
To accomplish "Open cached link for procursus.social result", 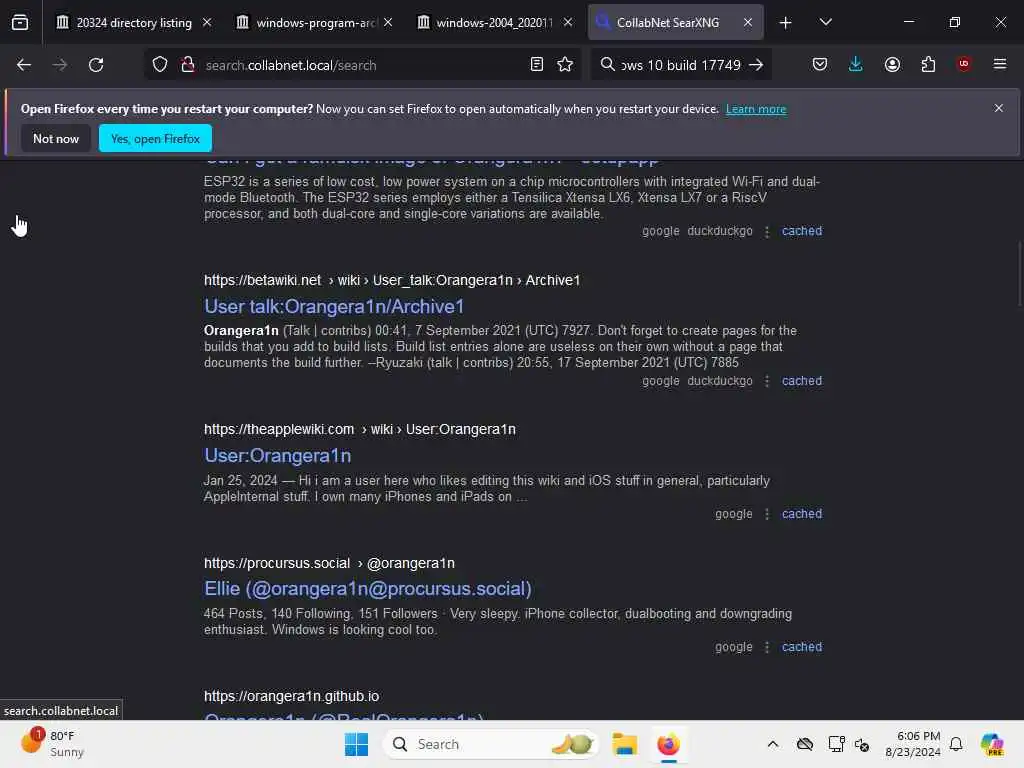I will [x=802, y=647].
